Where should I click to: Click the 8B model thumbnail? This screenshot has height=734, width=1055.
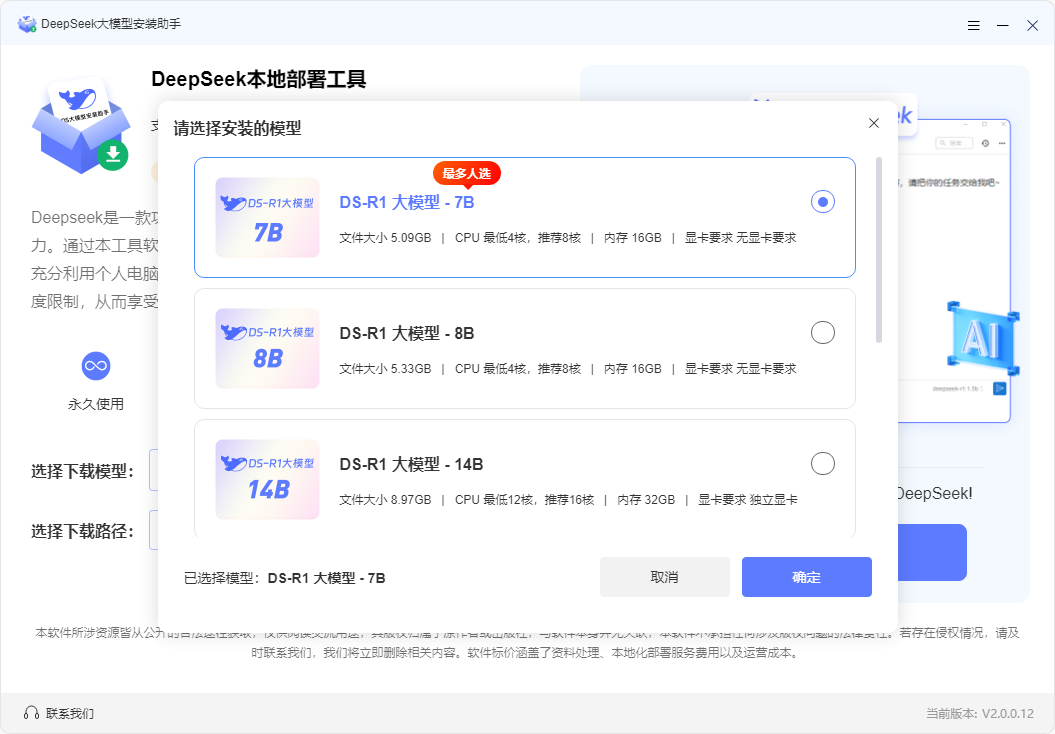(267, 348)
